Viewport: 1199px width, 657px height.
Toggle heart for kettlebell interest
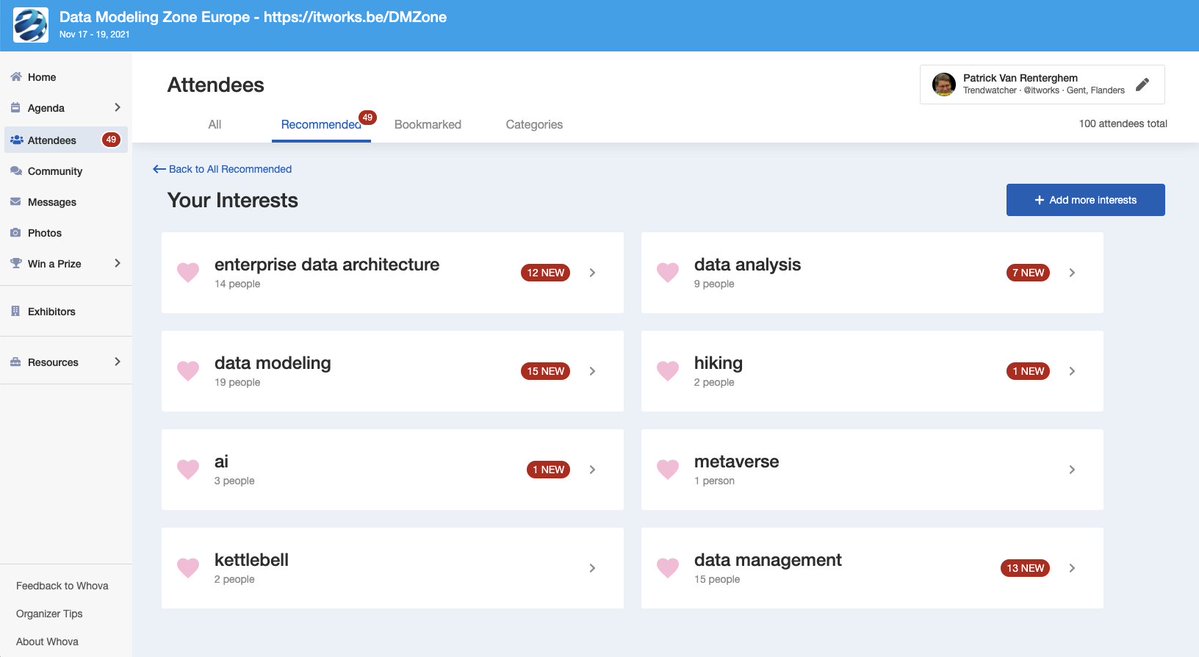(188, 568)
